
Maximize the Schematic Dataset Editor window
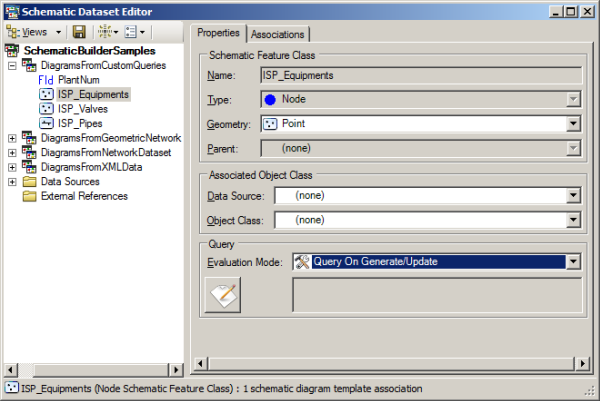pyautogui.click(x=571, y=12)
